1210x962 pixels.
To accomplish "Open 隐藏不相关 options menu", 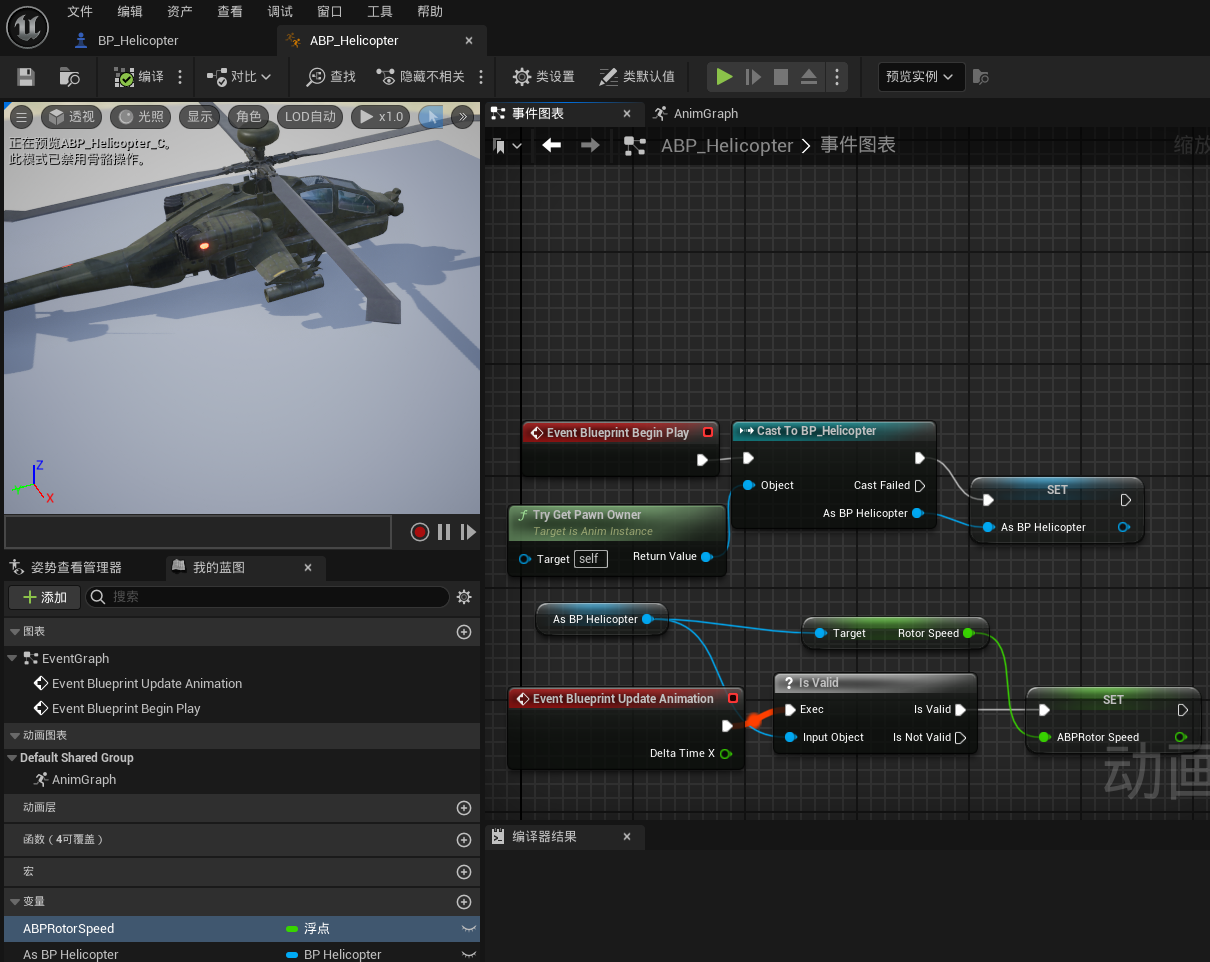I will click(x=481, y=77).
